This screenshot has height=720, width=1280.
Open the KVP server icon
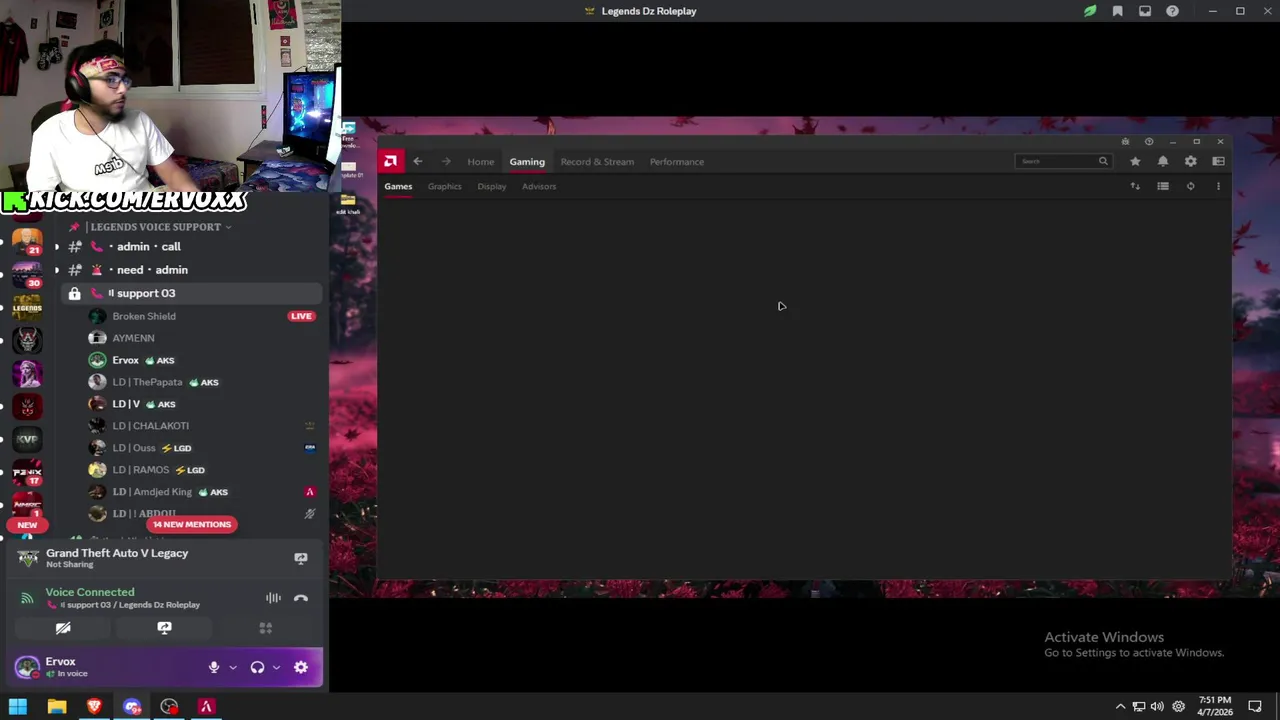pyautogui.click(x=27, y=439)
